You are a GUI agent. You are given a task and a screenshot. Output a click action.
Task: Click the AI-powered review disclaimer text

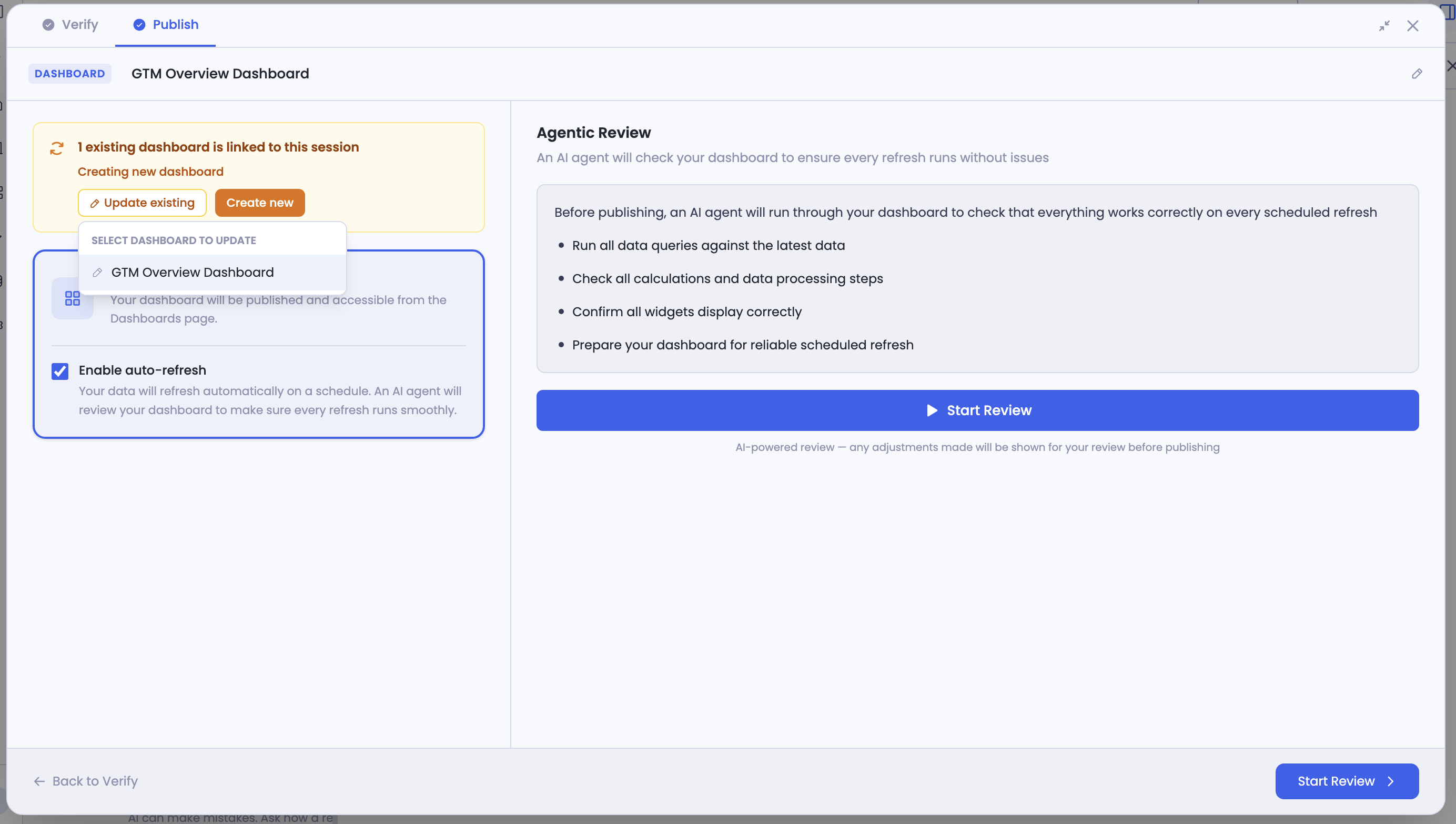click(977, 447)
